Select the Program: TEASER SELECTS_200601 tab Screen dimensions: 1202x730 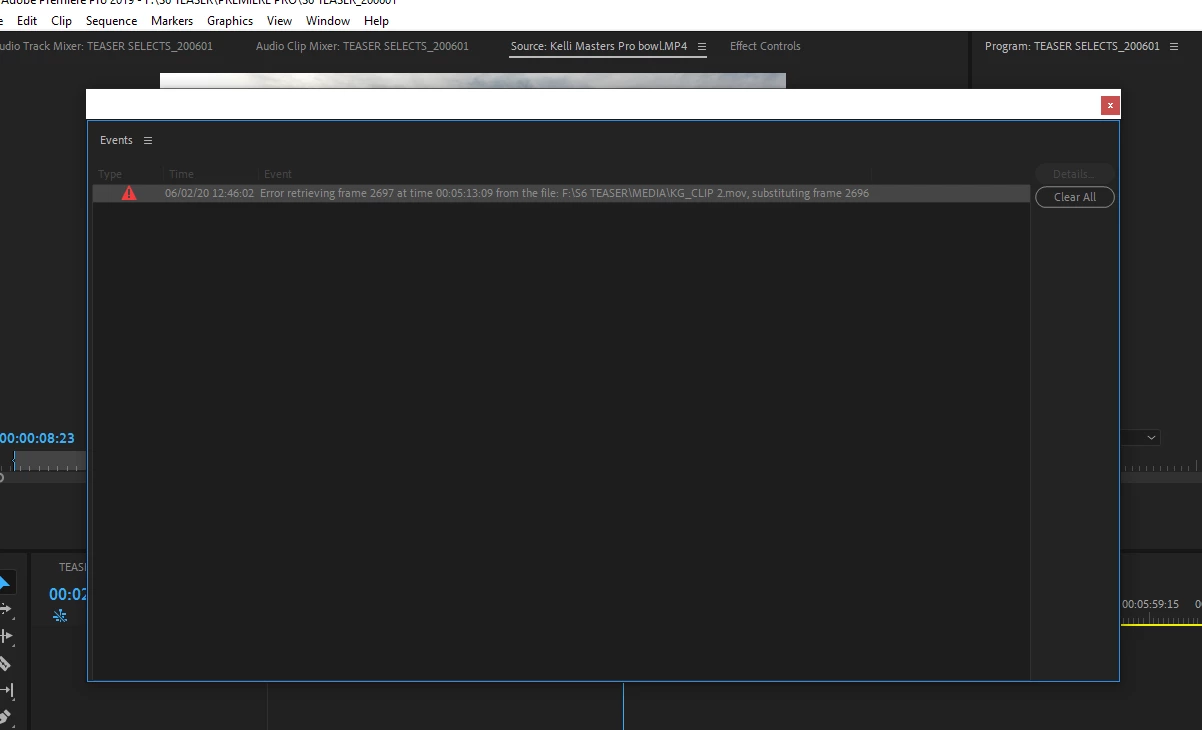1072,46
